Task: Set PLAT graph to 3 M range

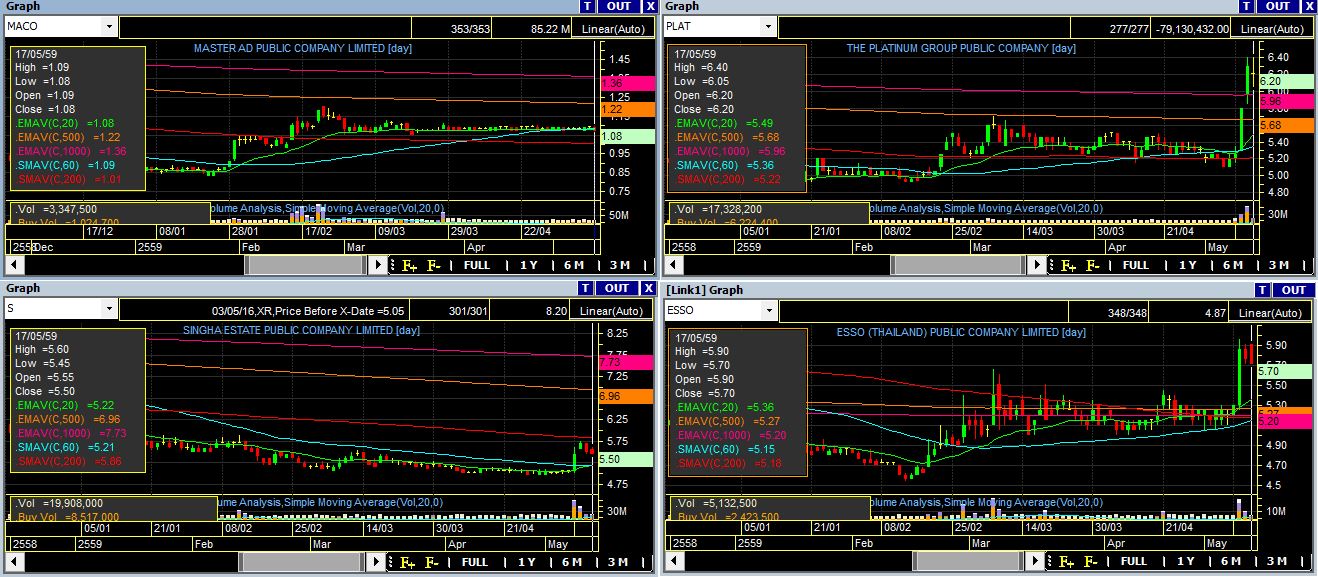Action: tap(1279, 265)
